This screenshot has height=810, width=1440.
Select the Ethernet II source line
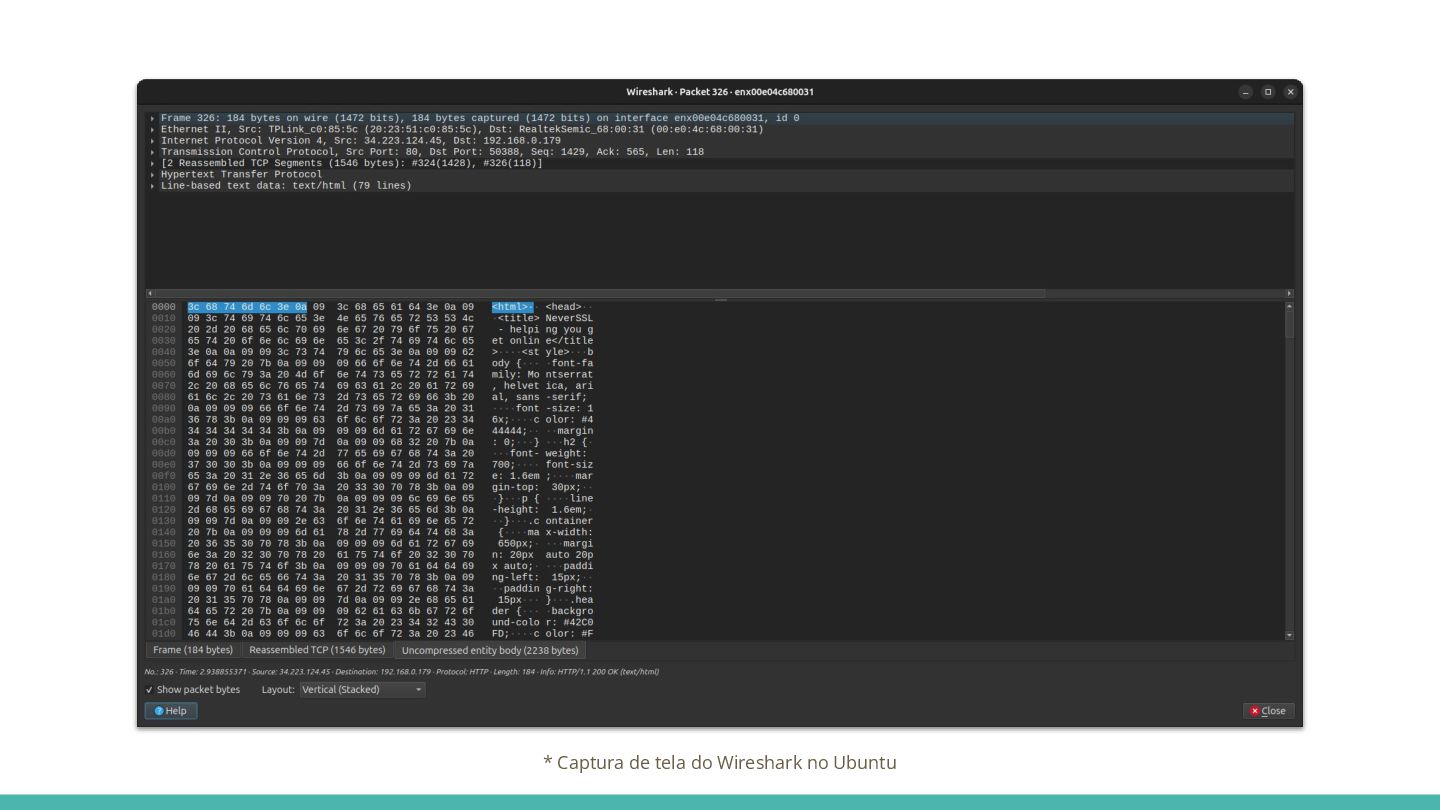[x=462, y=129]
